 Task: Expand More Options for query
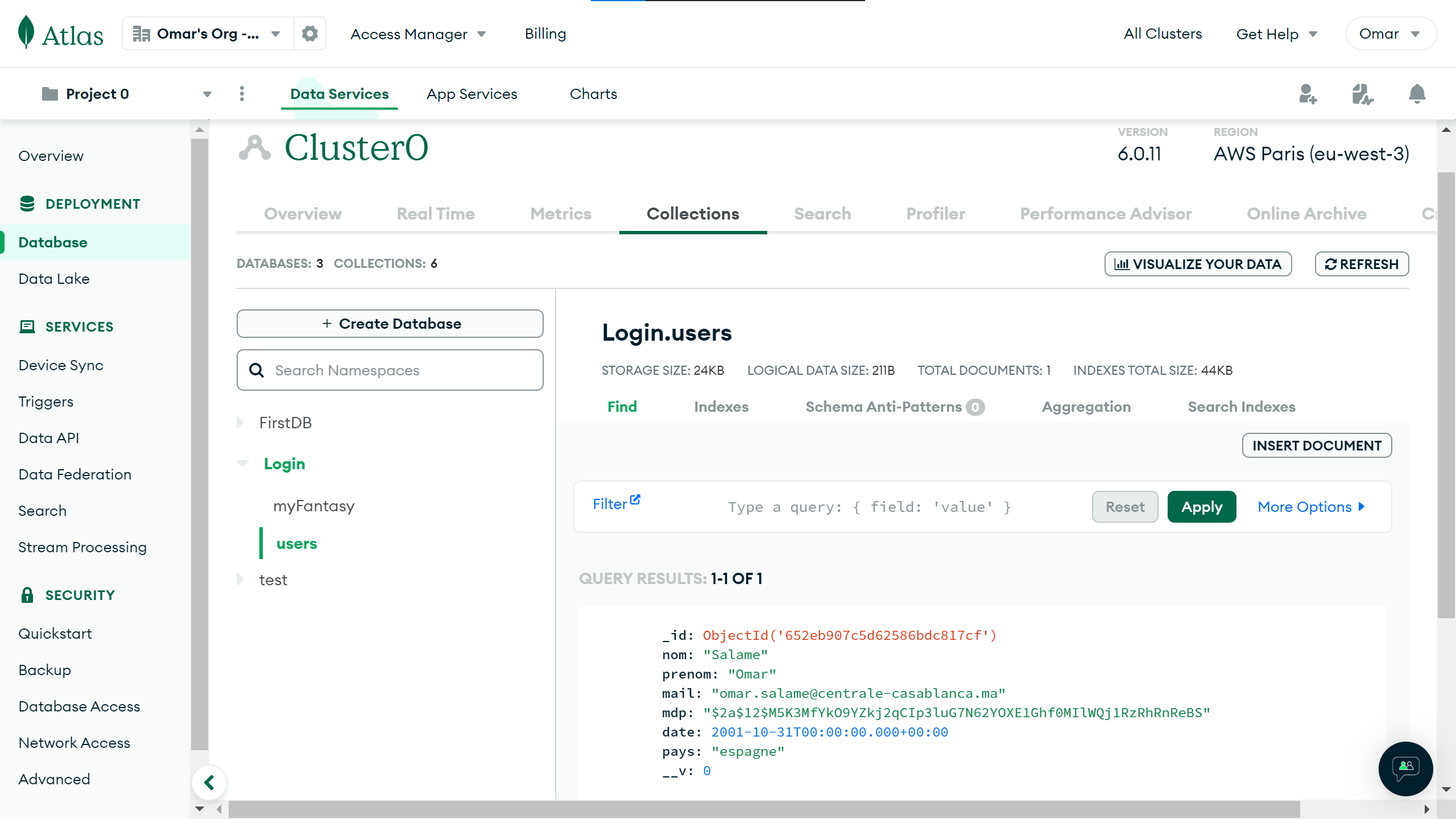(x=1311, y=507)
